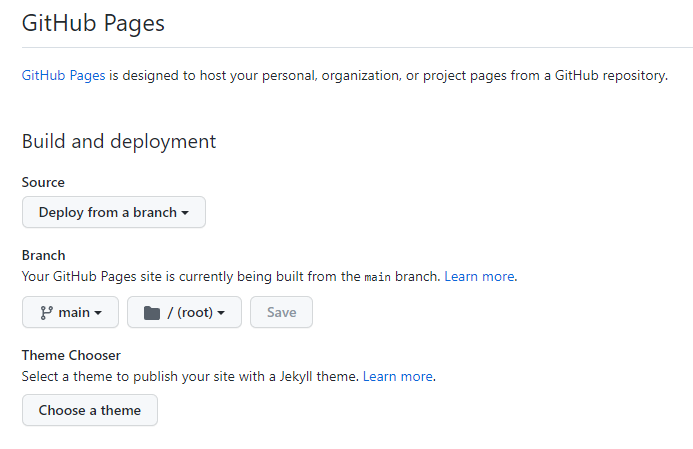Click the 'Branch' label
This screenshot has height=449, width=693.
point(43,255)
